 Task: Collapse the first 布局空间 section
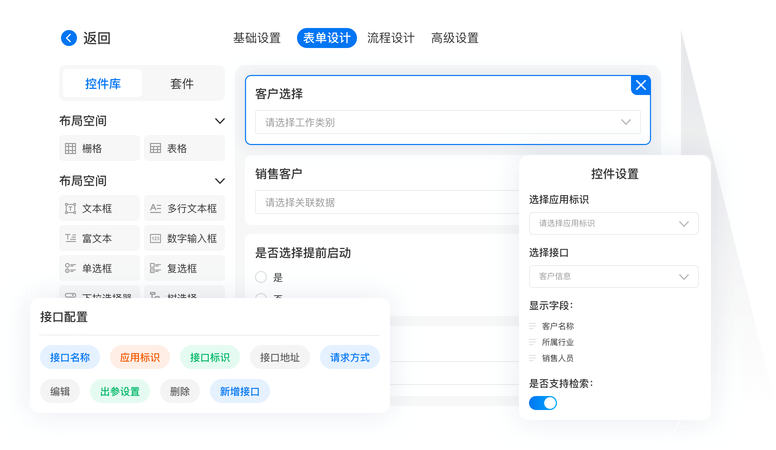[x=220, y=121]
